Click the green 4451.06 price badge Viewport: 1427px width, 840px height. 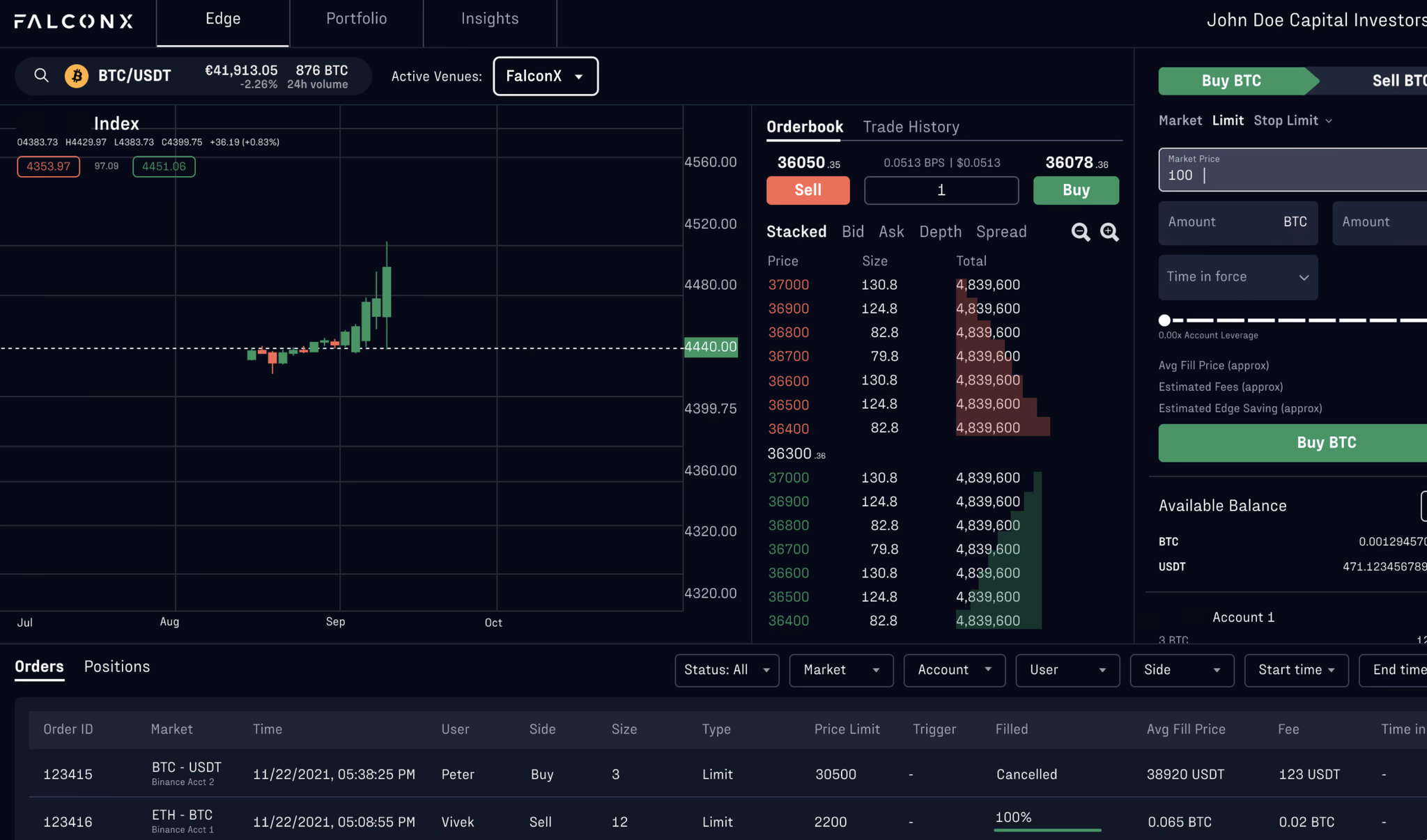164,166
